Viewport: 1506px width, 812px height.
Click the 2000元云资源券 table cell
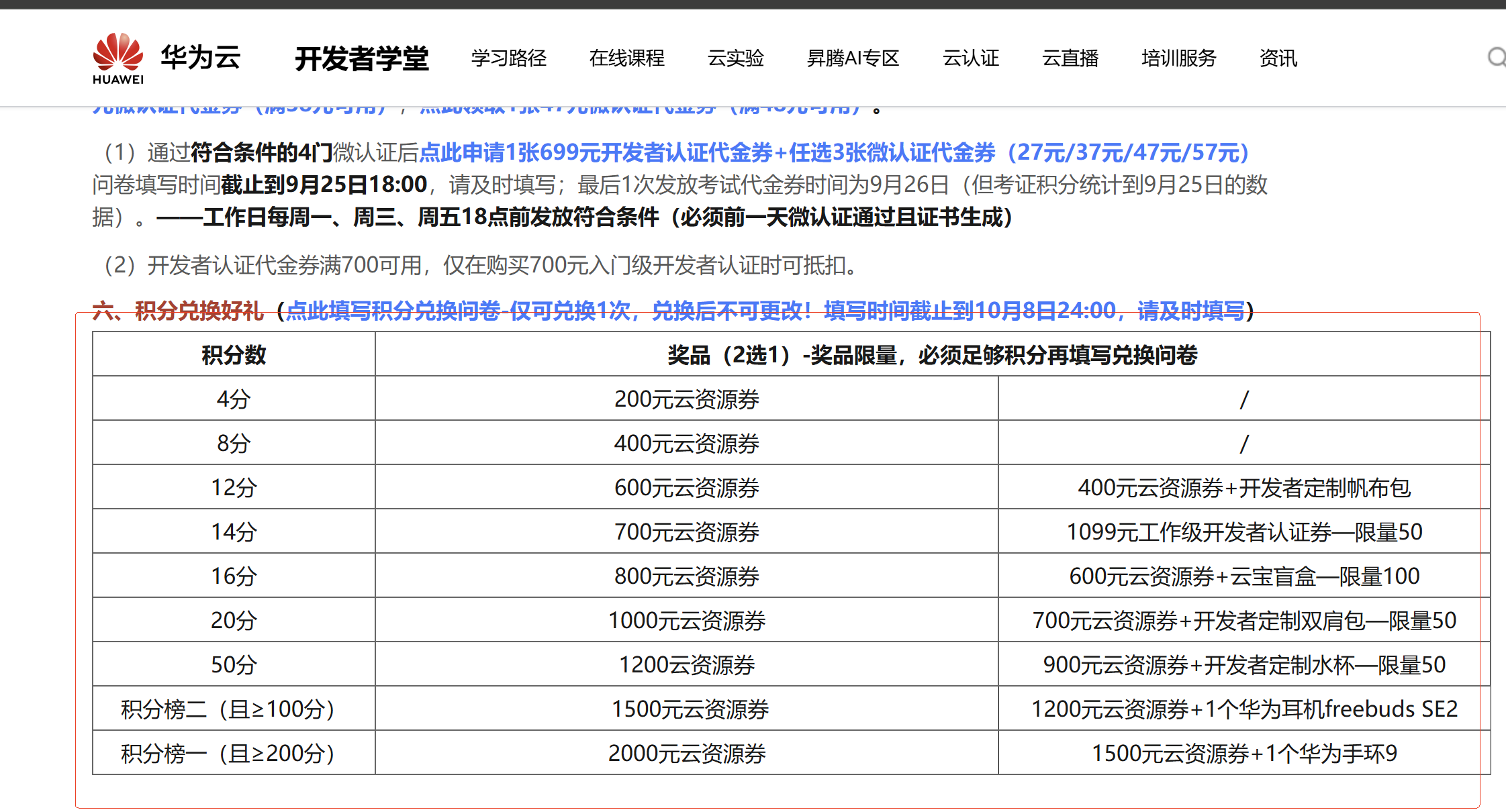click(686, 753)
